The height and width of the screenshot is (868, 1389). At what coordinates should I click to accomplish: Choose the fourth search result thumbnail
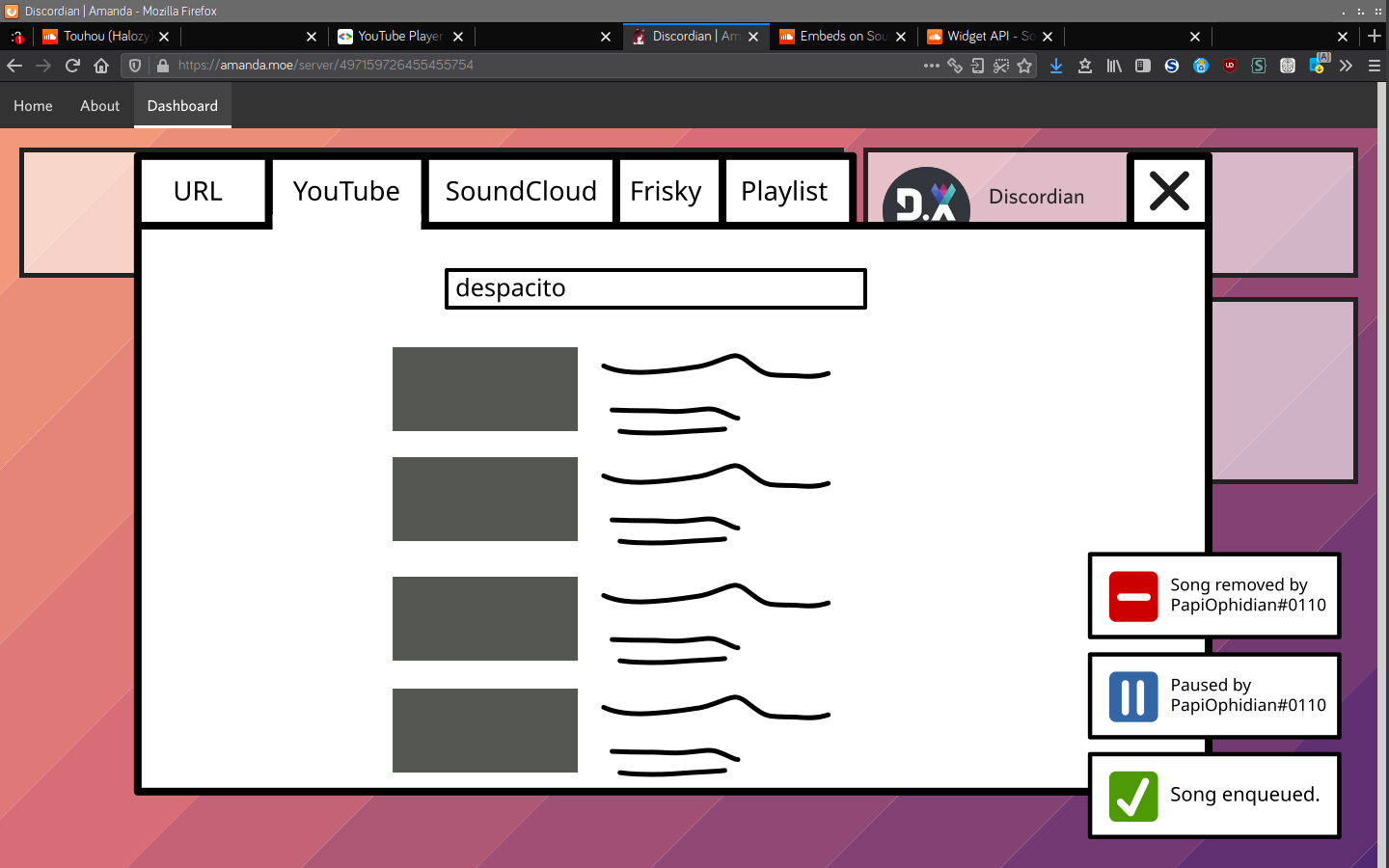[x=484, y=730]
